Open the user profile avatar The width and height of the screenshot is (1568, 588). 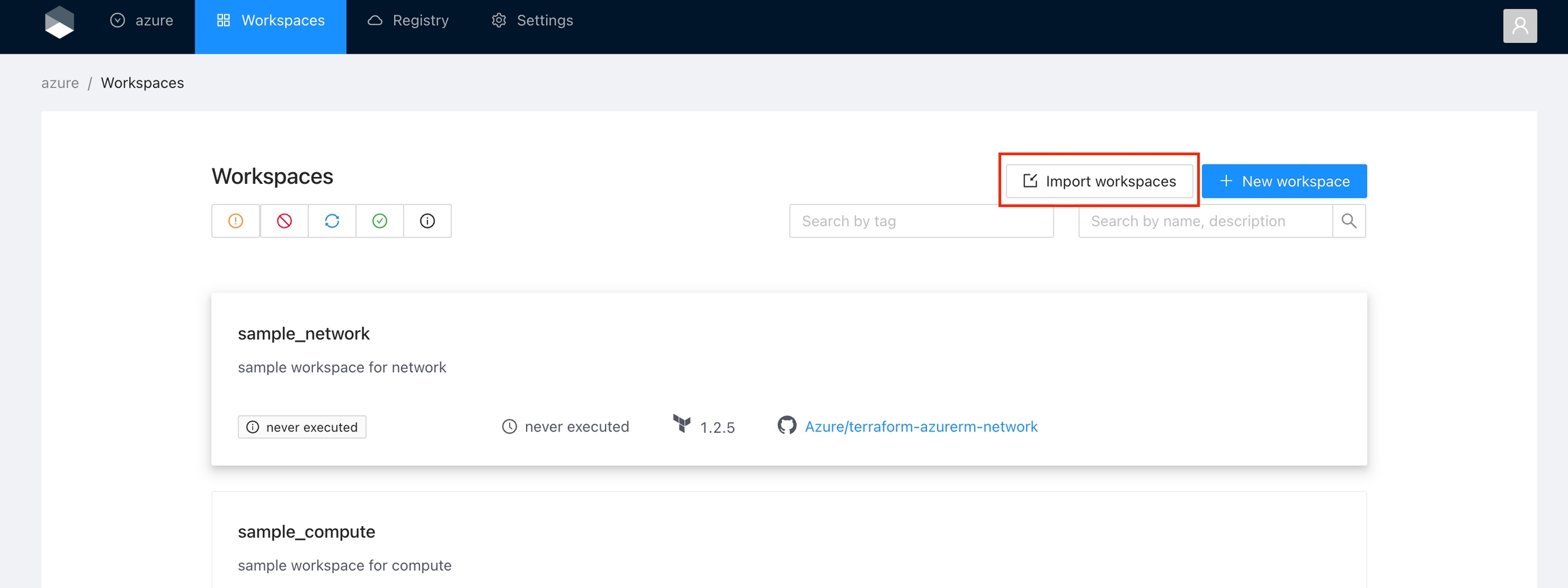click(1519, 26)
